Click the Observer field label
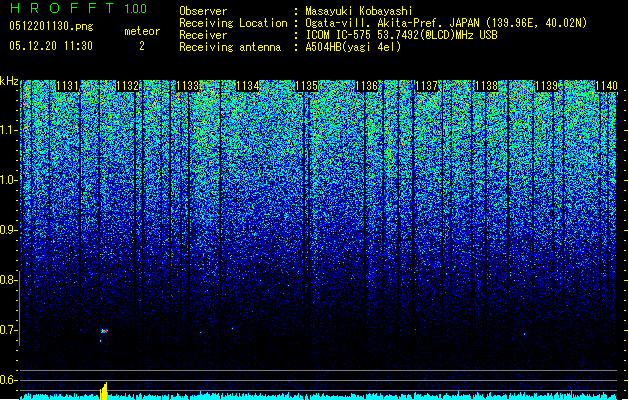This screenshot has height=400, width=629. 203,11
